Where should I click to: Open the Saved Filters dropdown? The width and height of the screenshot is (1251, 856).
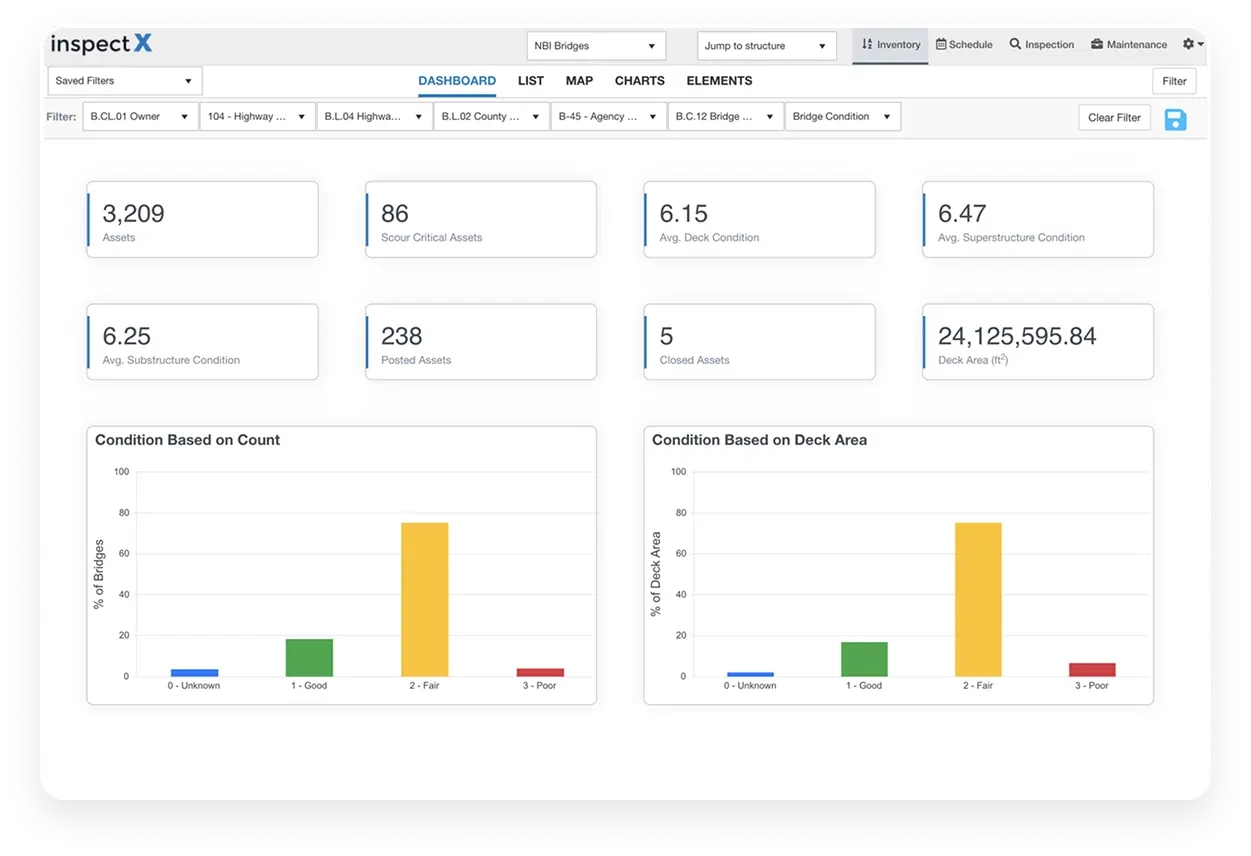tap(124, 80)
